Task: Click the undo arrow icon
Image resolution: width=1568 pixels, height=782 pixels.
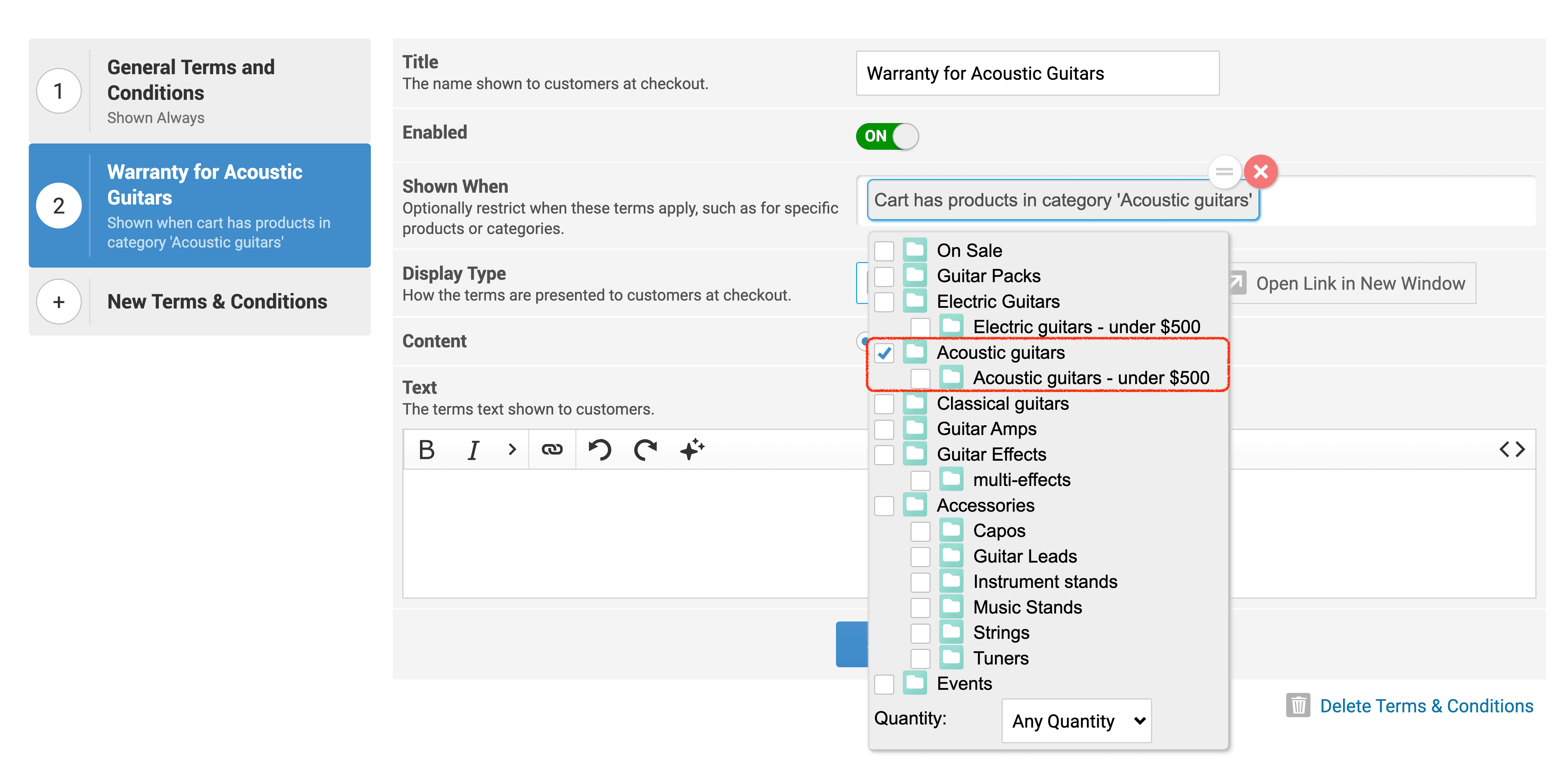Action: 599,450
